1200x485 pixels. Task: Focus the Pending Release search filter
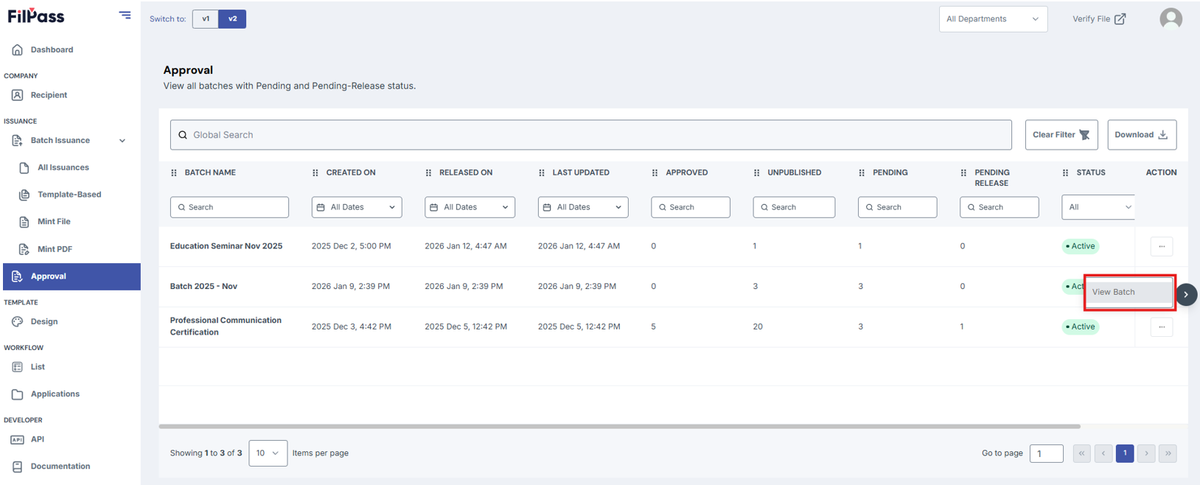tap(999, 207)
